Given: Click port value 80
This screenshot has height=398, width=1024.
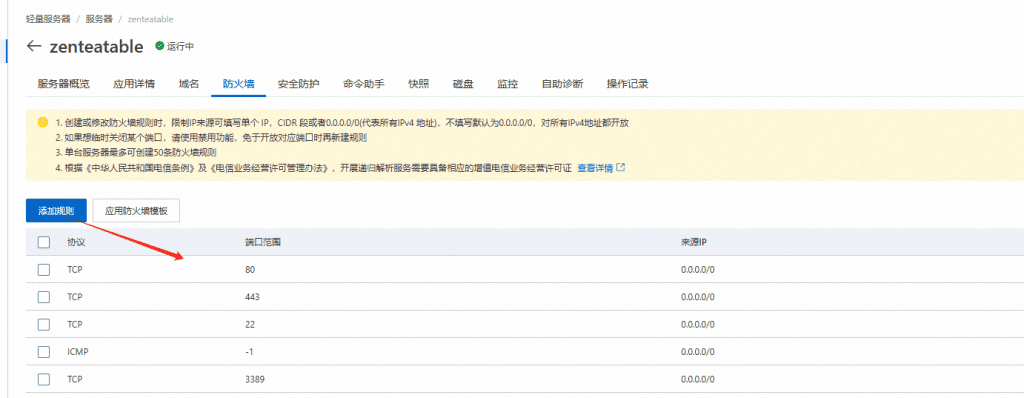Looking at the screenshot, I should 250,270.
